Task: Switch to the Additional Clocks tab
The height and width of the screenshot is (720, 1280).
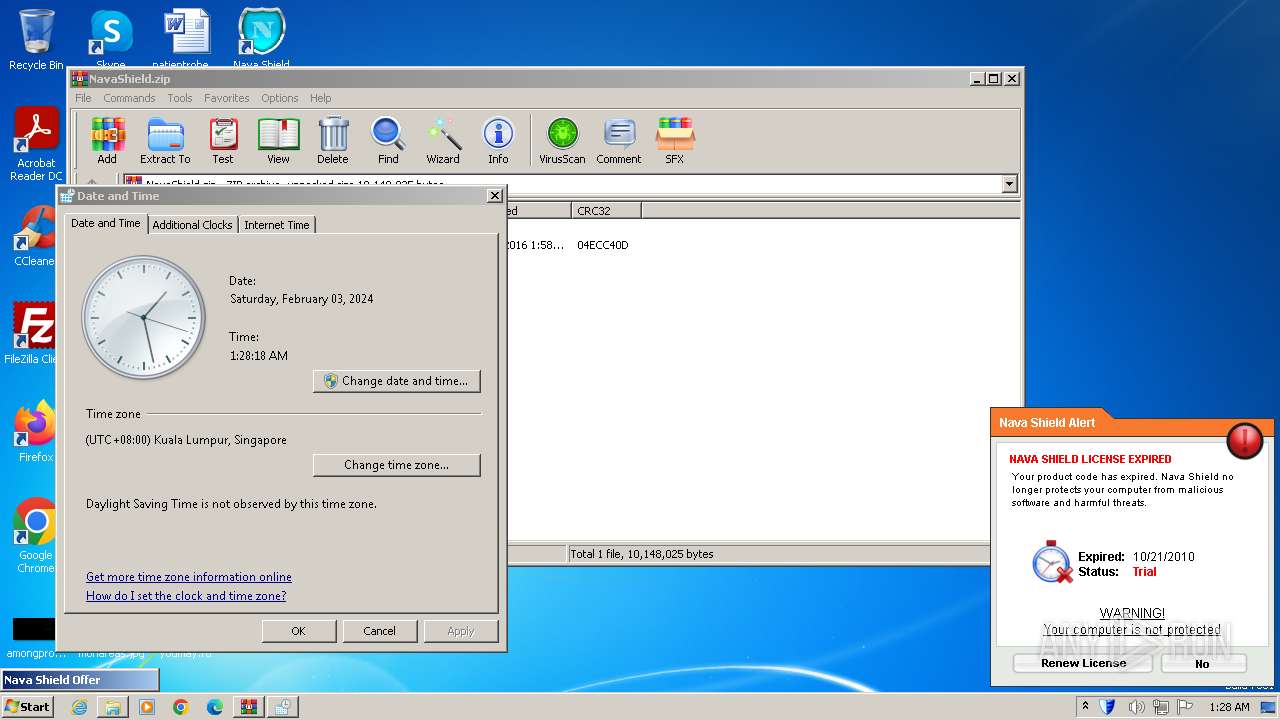Action: coord(192,225)
